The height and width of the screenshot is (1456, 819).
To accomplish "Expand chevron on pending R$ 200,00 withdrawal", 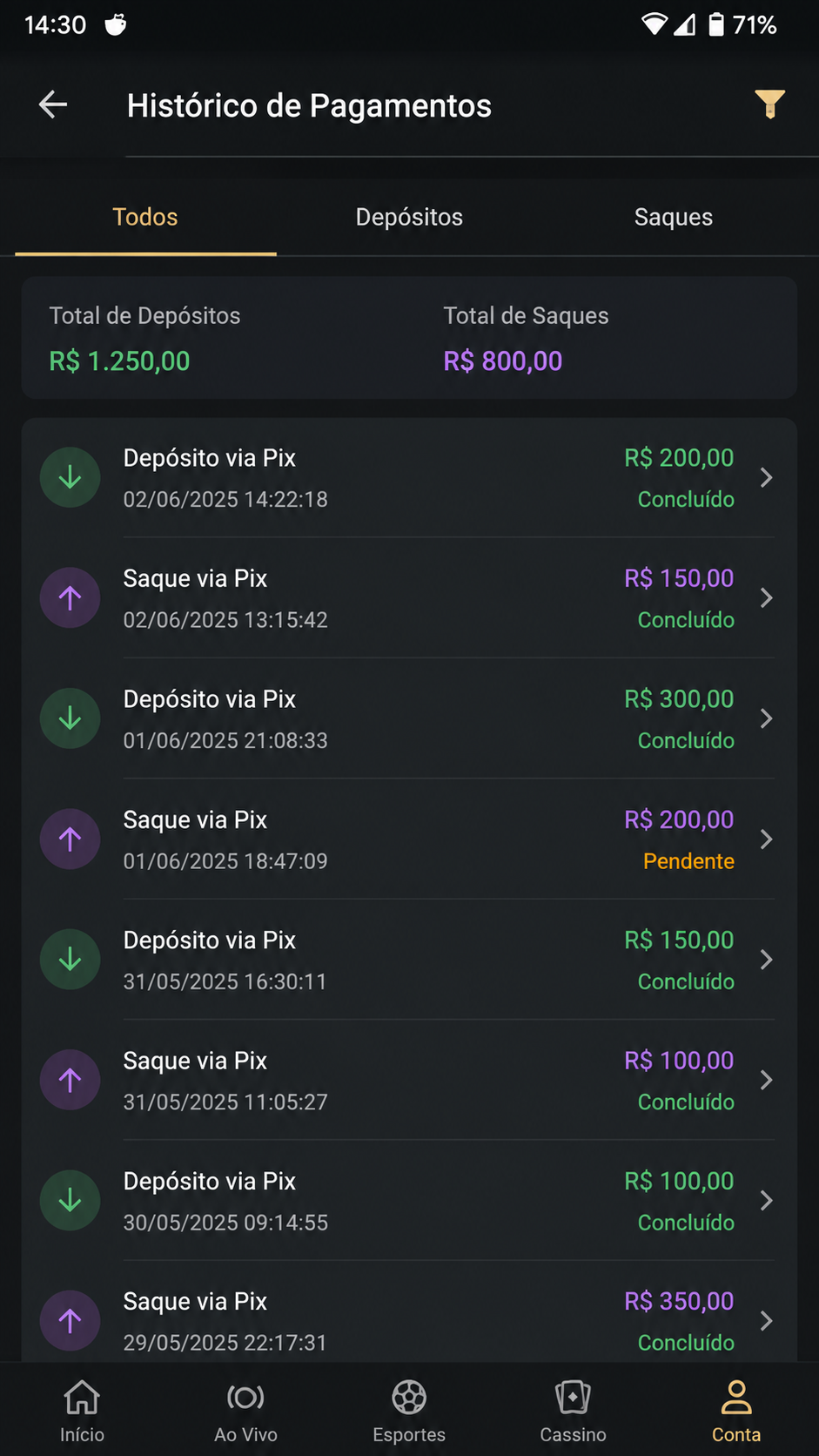I will pyautogui.click(x=766, y=839).
